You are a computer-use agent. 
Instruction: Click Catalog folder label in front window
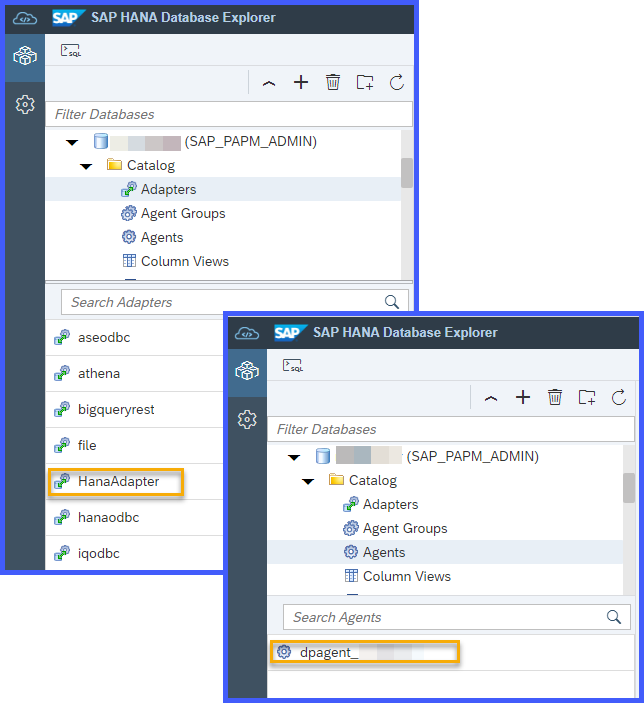point(373,481)
